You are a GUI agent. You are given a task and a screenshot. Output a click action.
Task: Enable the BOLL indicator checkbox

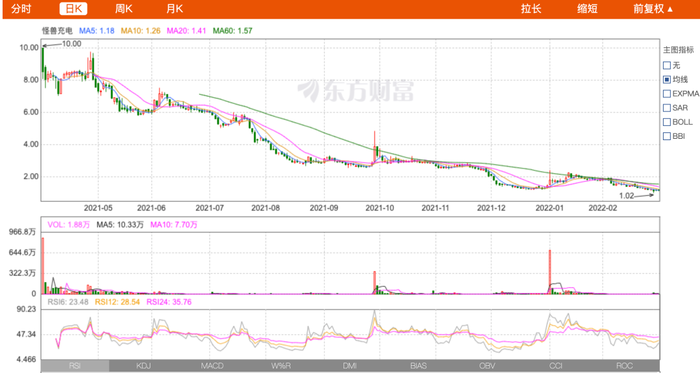pos(667,122)
